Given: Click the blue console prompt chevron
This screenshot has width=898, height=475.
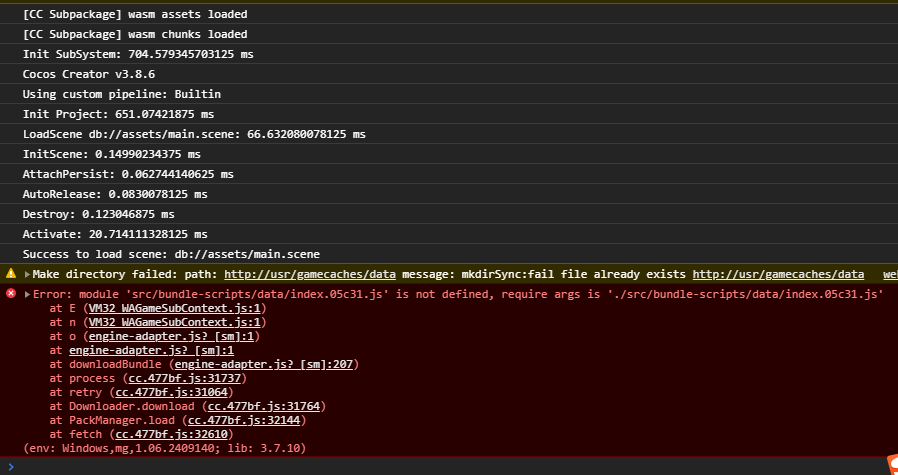Looking at the screenshot, I should tap(11, 466).
